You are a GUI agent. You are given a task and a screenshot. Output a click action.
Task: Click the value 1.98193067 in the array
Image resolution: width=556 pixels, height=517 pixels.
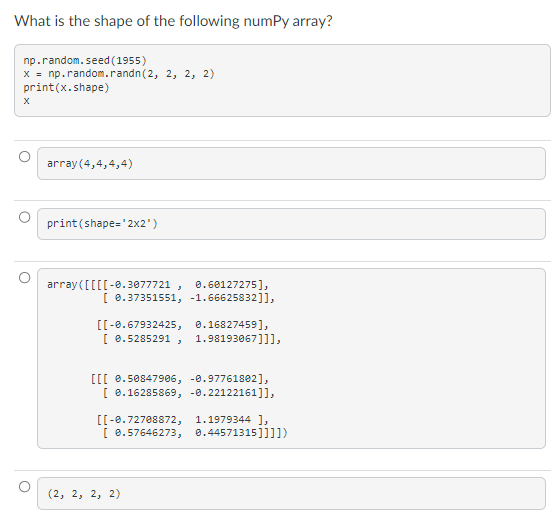coord(226,339)
